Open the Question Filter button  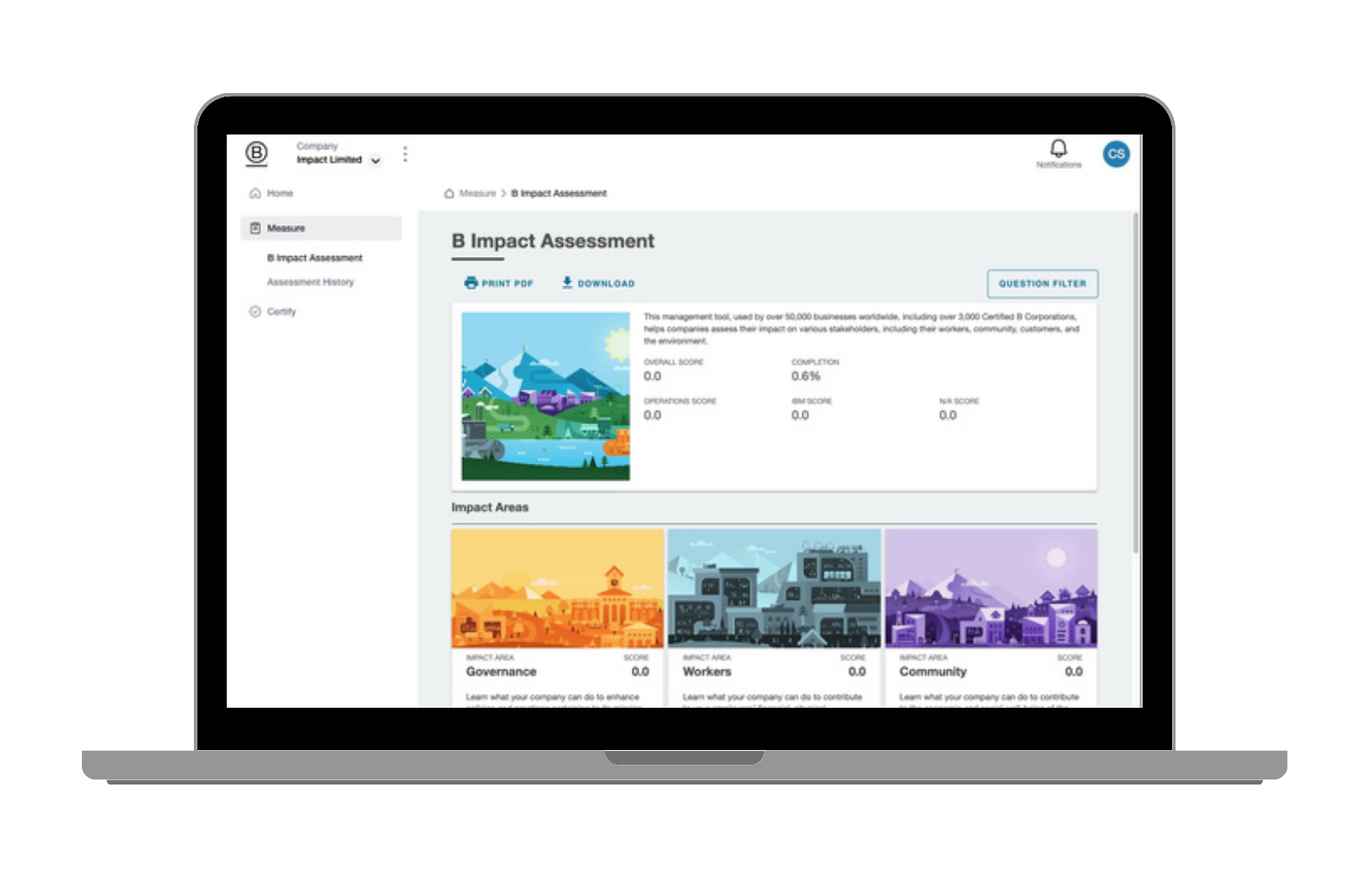click(x=1043, y=284)
